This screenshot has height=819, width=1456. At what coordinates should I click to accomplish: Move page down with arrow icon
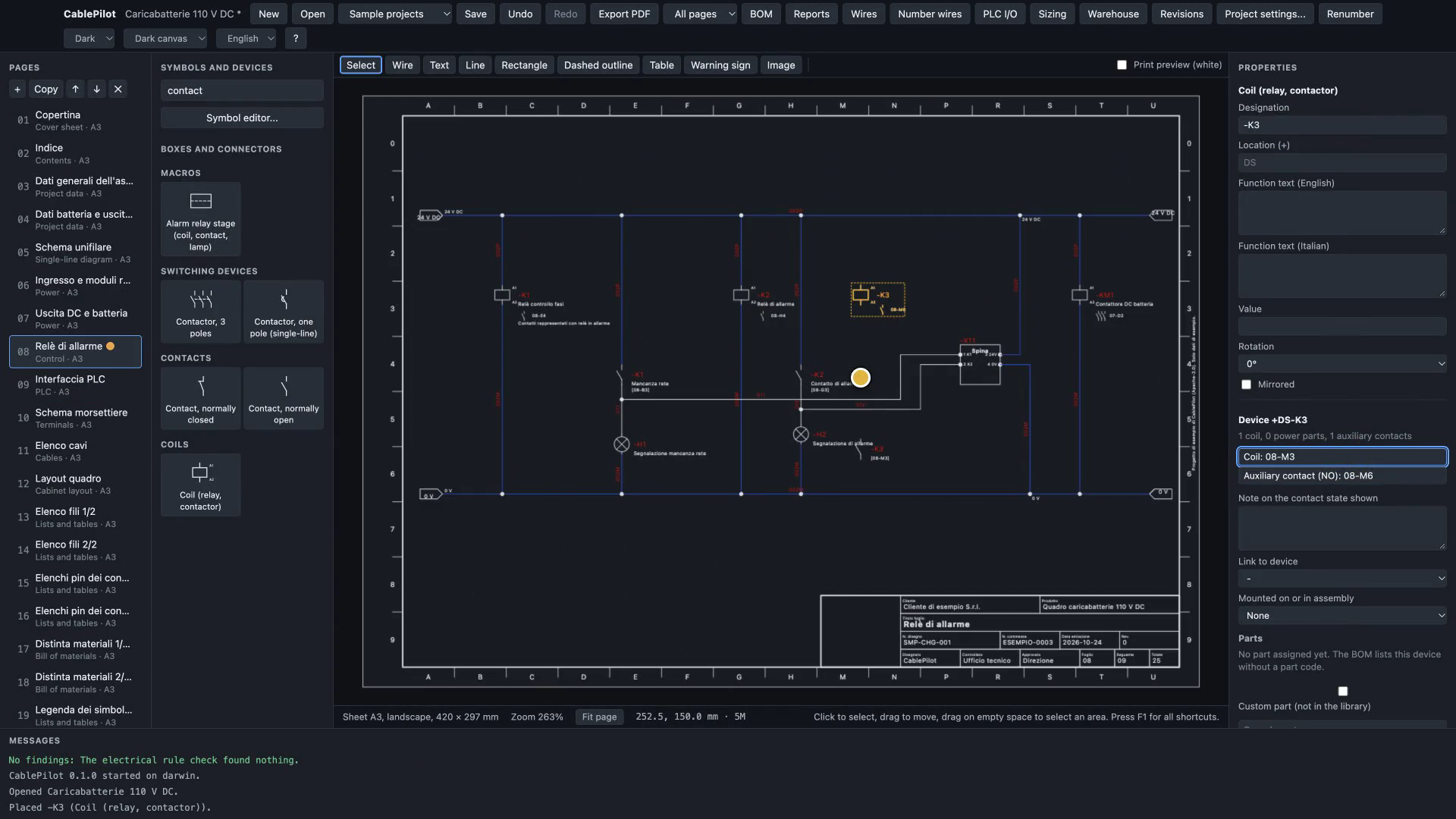(96, 89)
